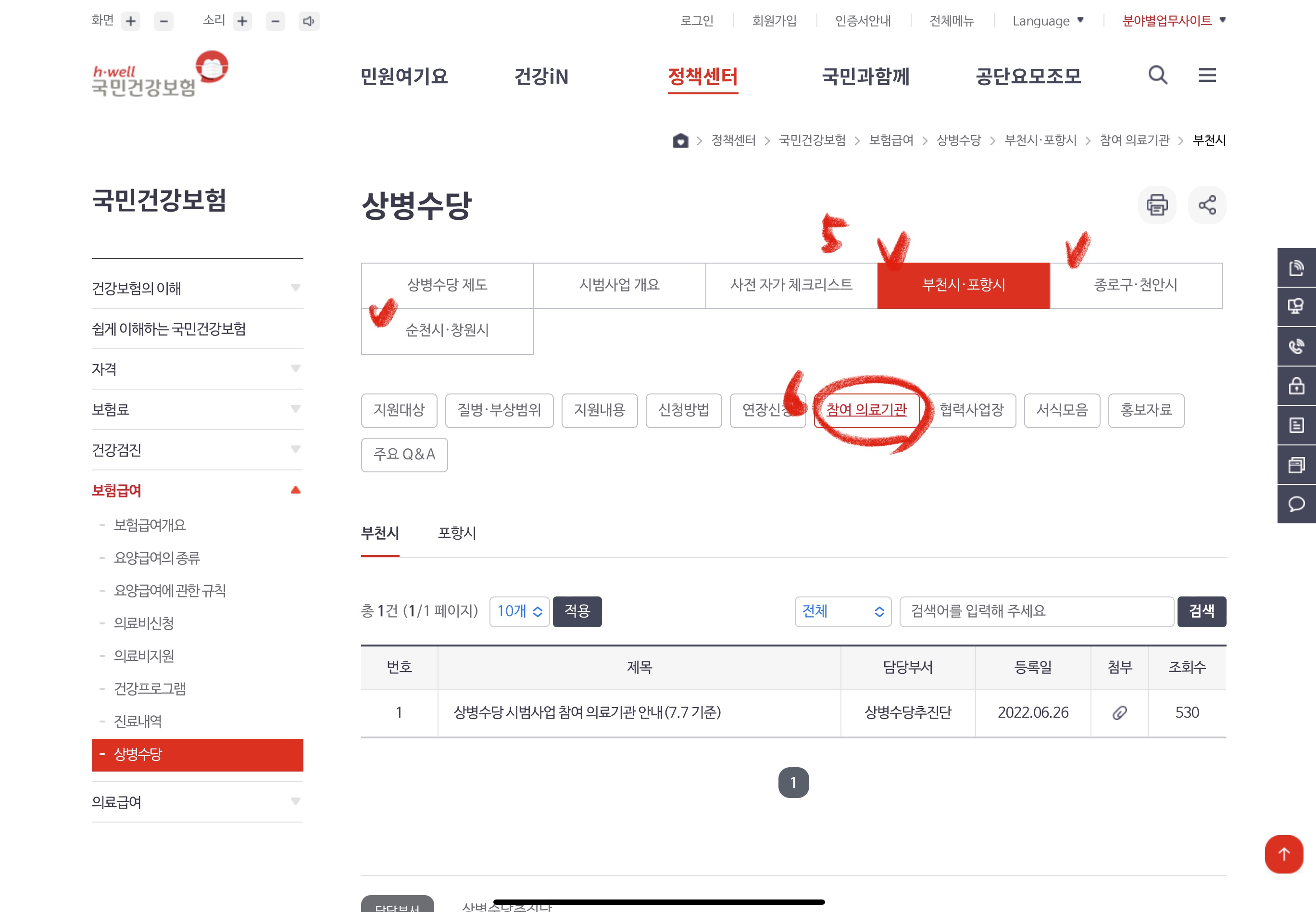Click the search magnifier icon
Image resolution: width=1316 pixels, height=912 pixels.
coord(1157,75)
